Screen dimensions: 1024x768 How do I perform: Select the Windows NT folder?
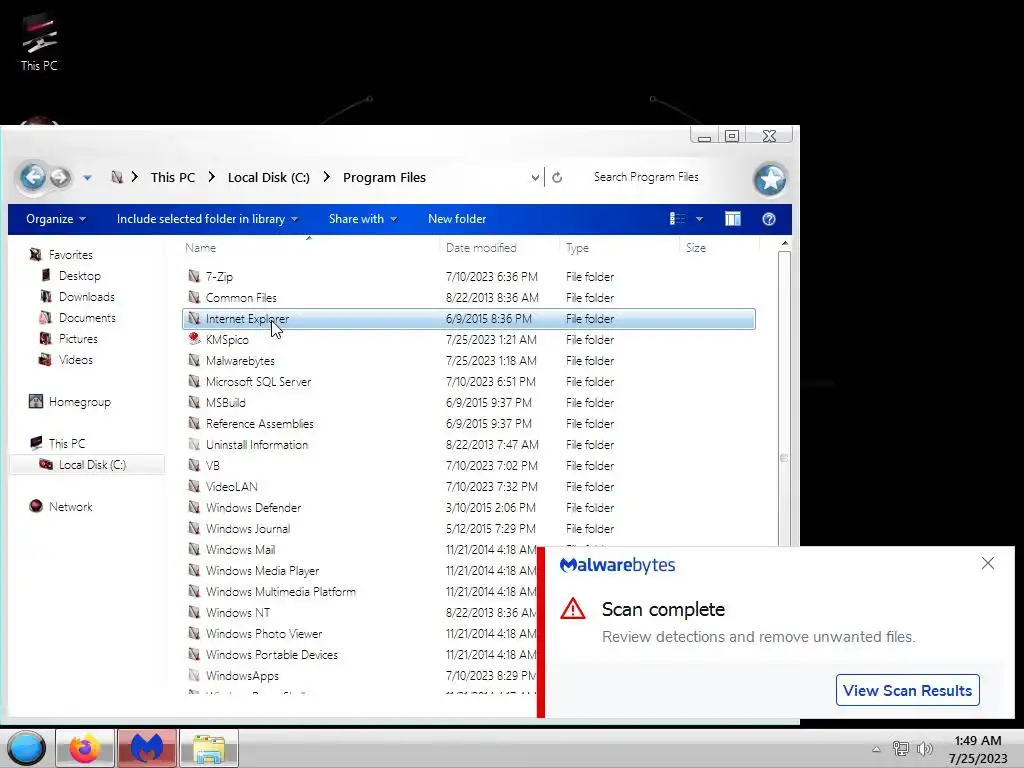tap(238, 613)
